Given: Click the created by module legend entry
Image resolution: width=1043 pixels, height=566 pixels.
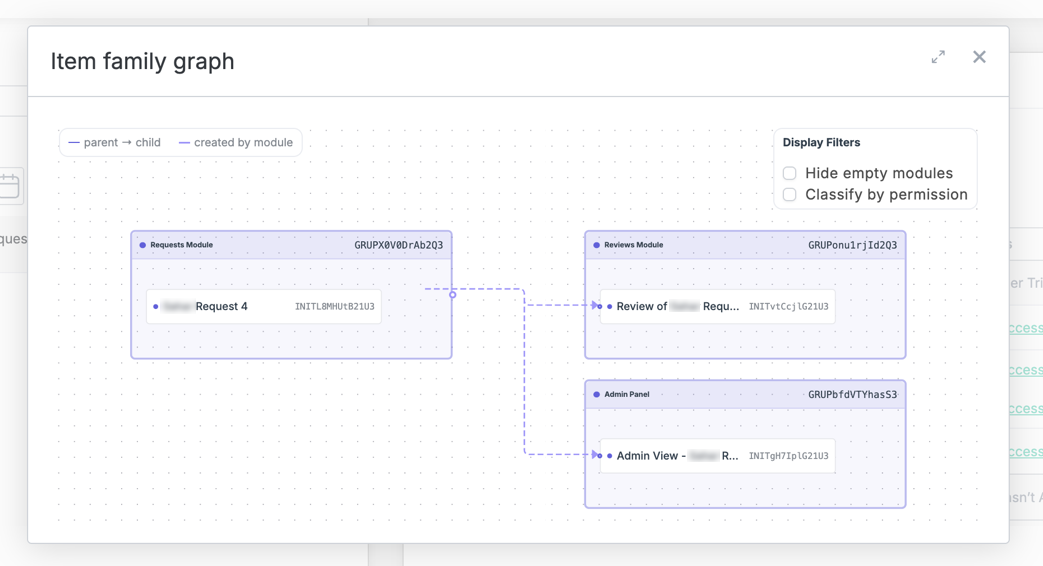Looking at the screenshot, I should [x=235, y=142].
